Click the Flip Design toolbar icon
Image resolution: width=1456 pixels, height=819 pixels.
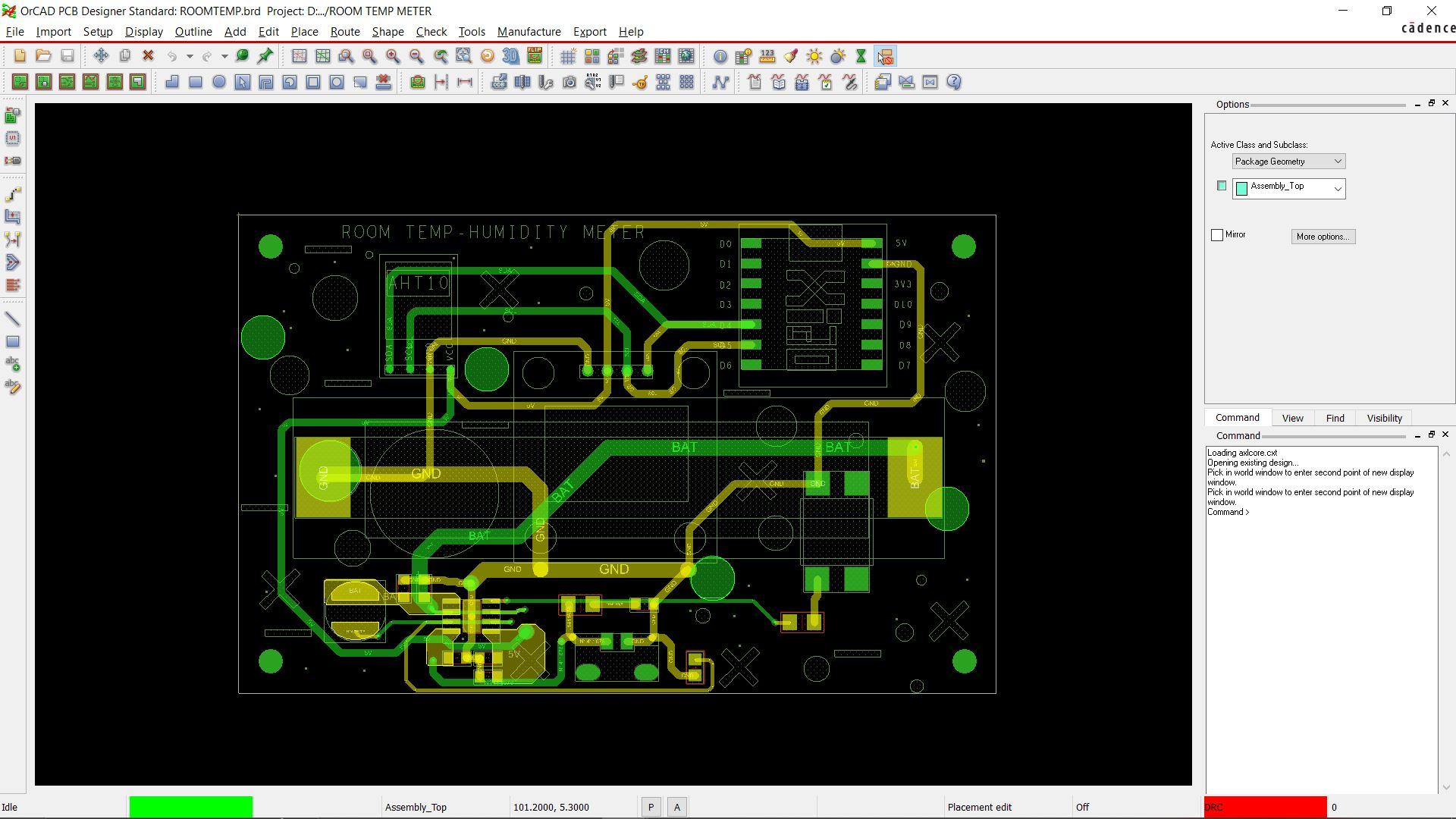click(535, 57)
